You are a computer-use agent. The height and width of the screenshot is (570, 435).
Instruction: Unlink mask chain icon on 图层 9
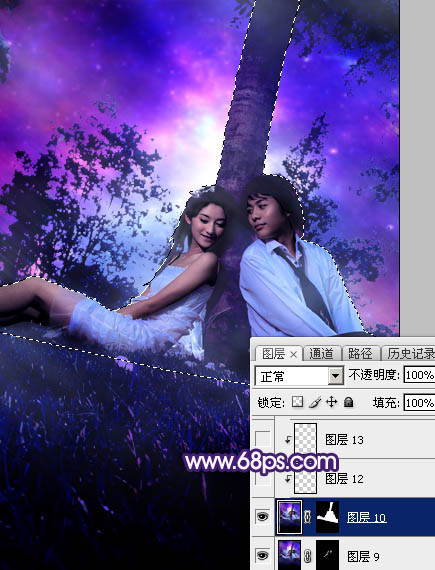308,556
